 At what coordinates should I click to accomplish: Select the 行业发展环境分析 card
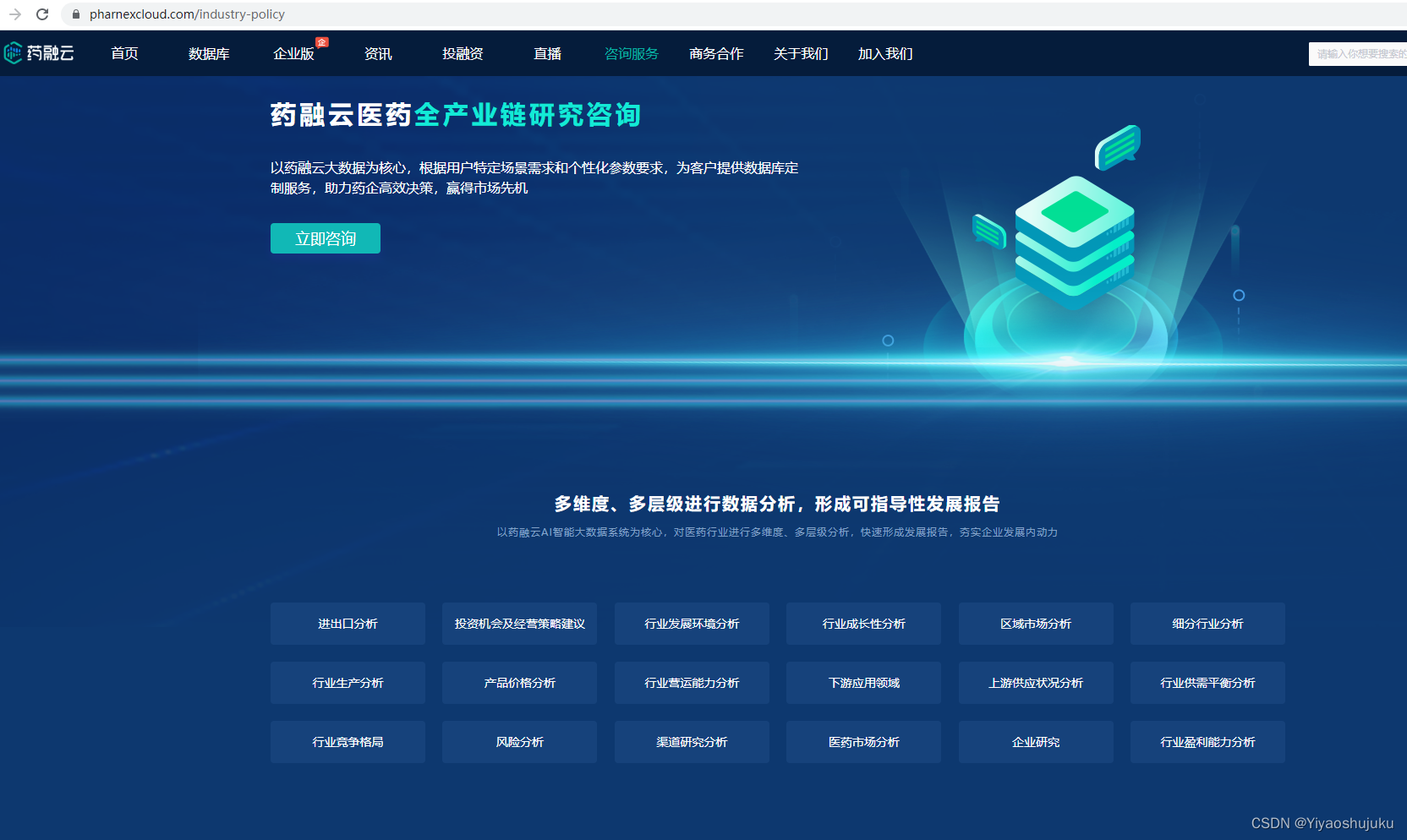692,624
